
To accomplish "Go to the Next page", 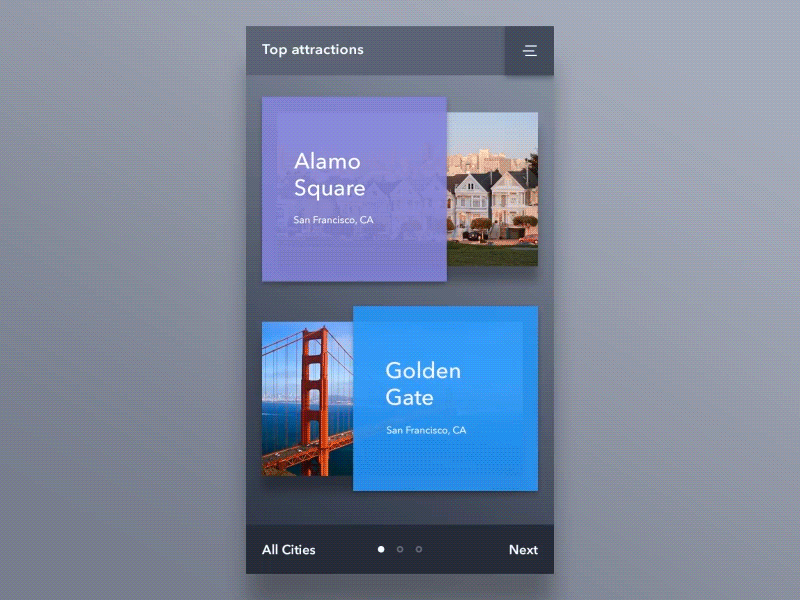I will [x=523, y=549].
